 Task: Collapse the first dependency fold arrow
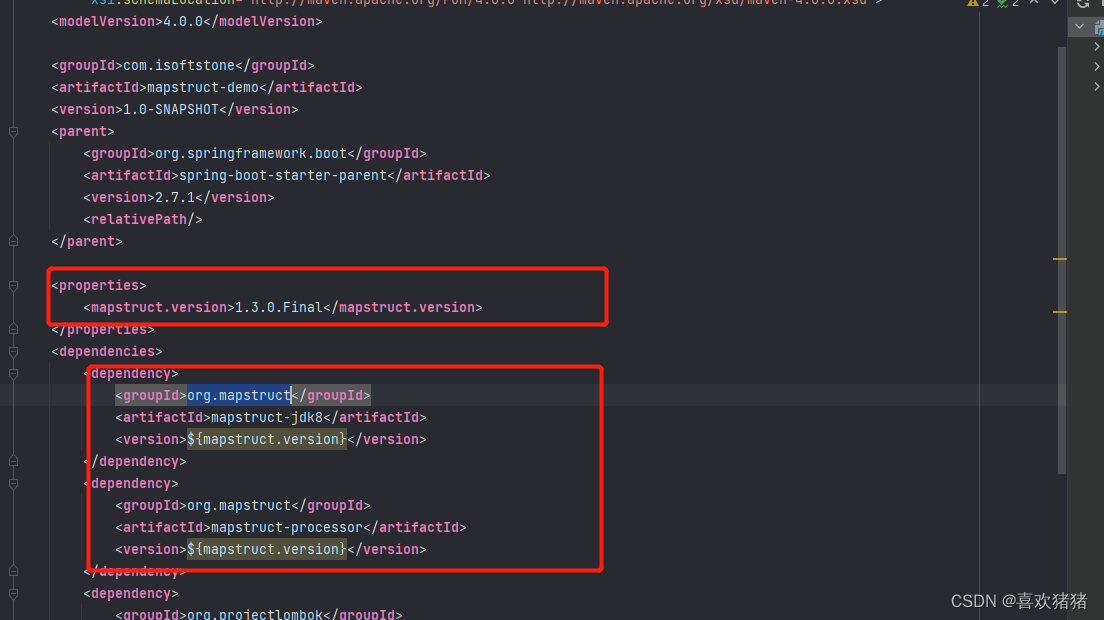pos(12,372)
